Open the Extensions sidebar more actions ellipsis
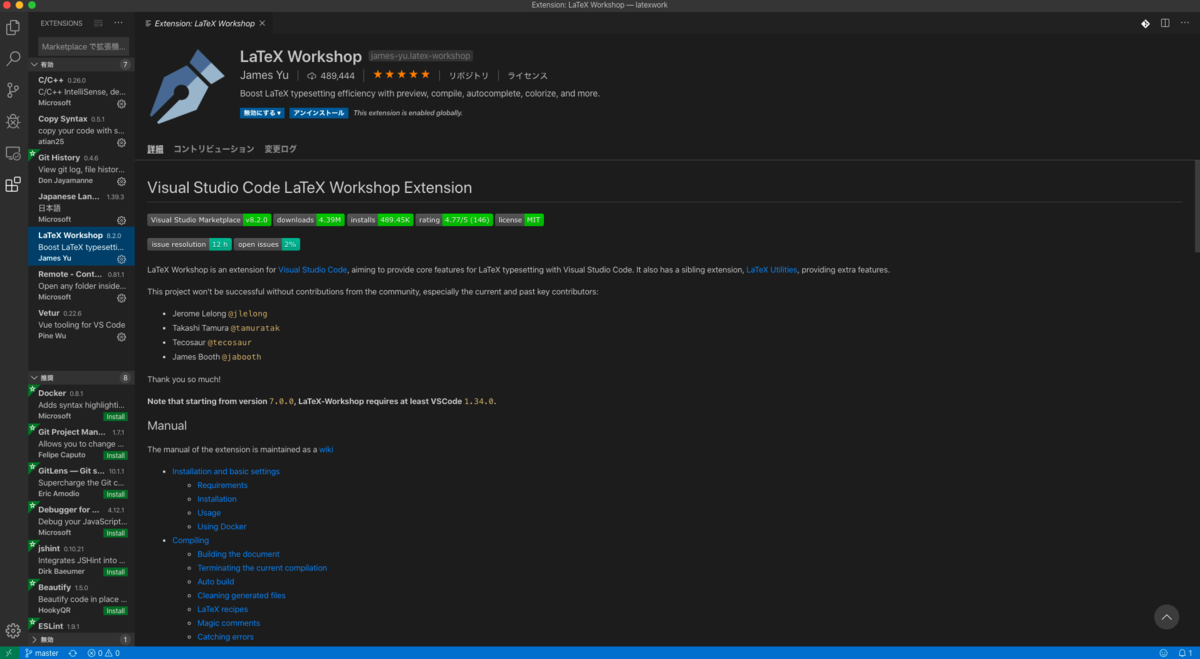The image size is (1200, 659). pos(119,22)
